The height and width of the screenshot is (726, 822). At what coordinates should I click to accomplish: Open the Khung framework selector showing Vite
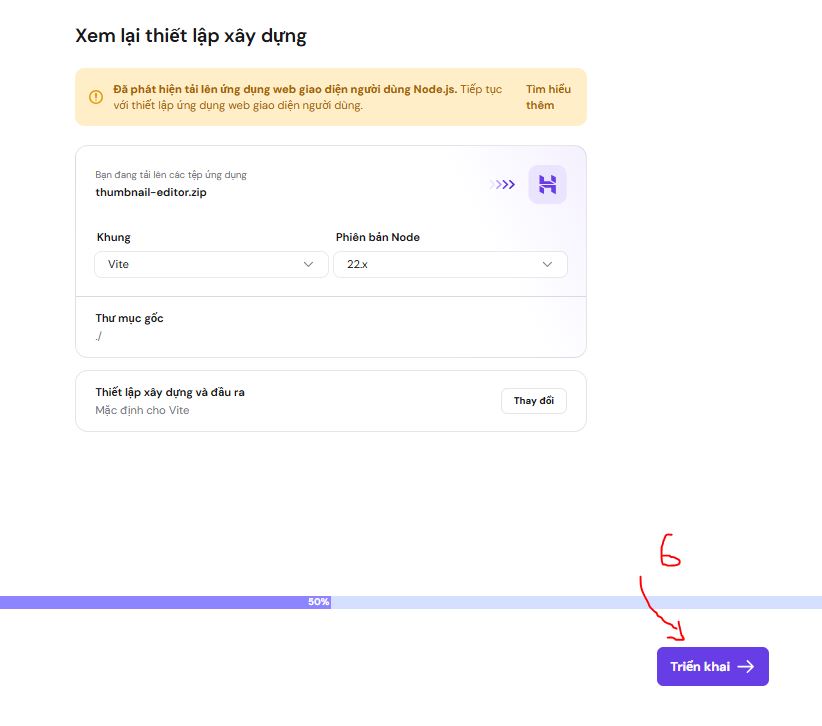click(x=210, y=264)
